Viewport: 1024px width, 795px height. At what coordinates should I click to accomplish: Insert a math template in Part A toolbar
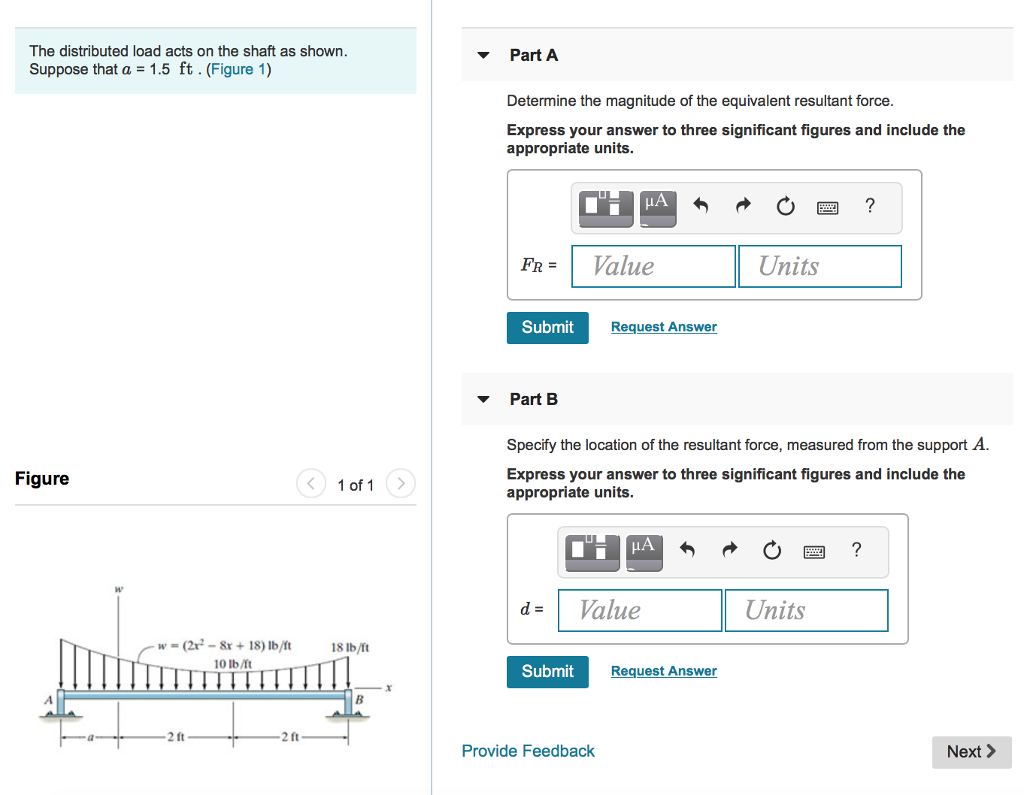click(605, 207)
